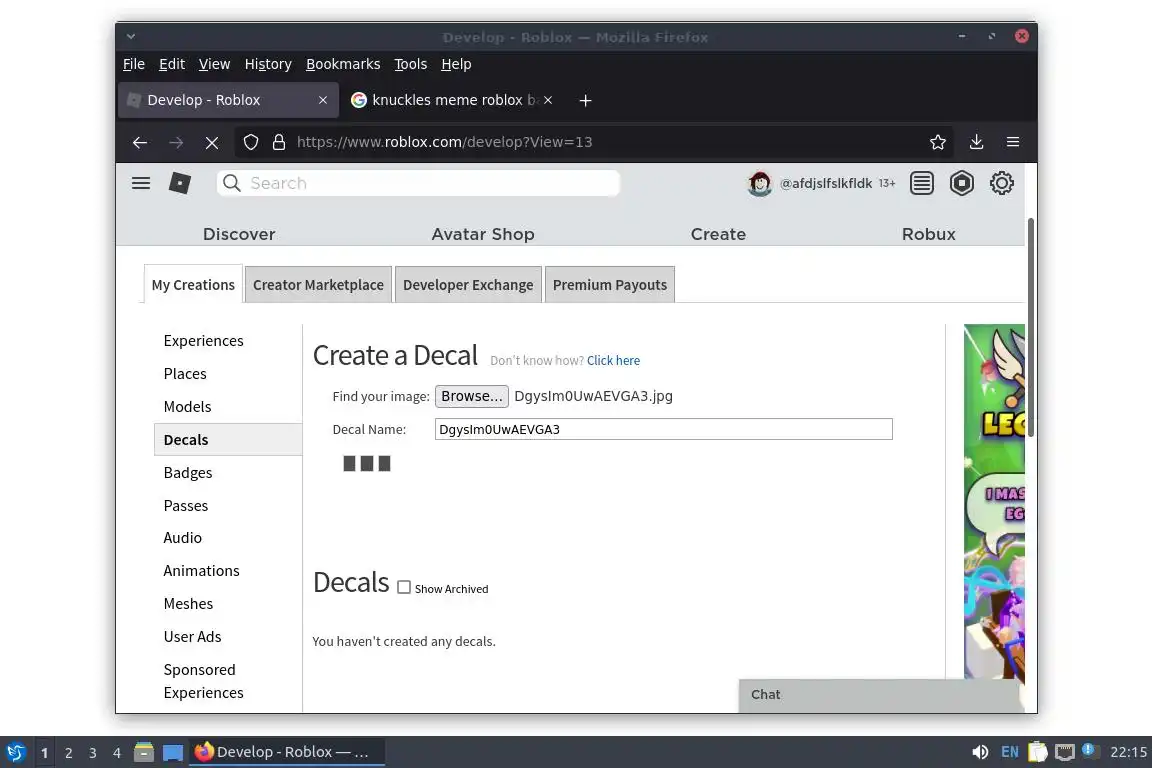Go to the Discover page
This screenshot has height=768, width=1152.
coord(239,234)
